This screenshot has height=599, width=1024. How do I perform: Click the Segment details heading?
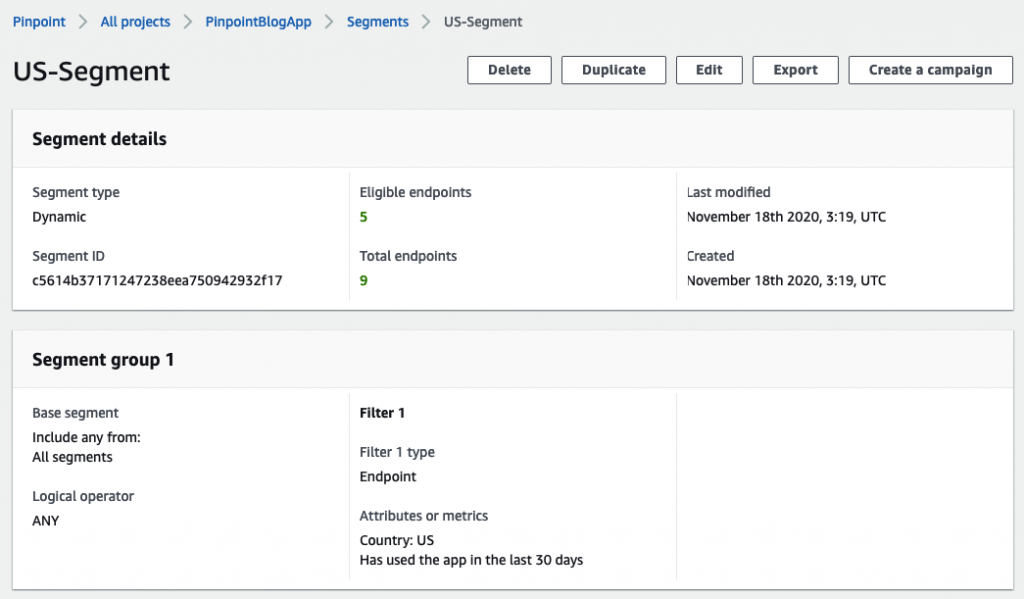[99, 140]
